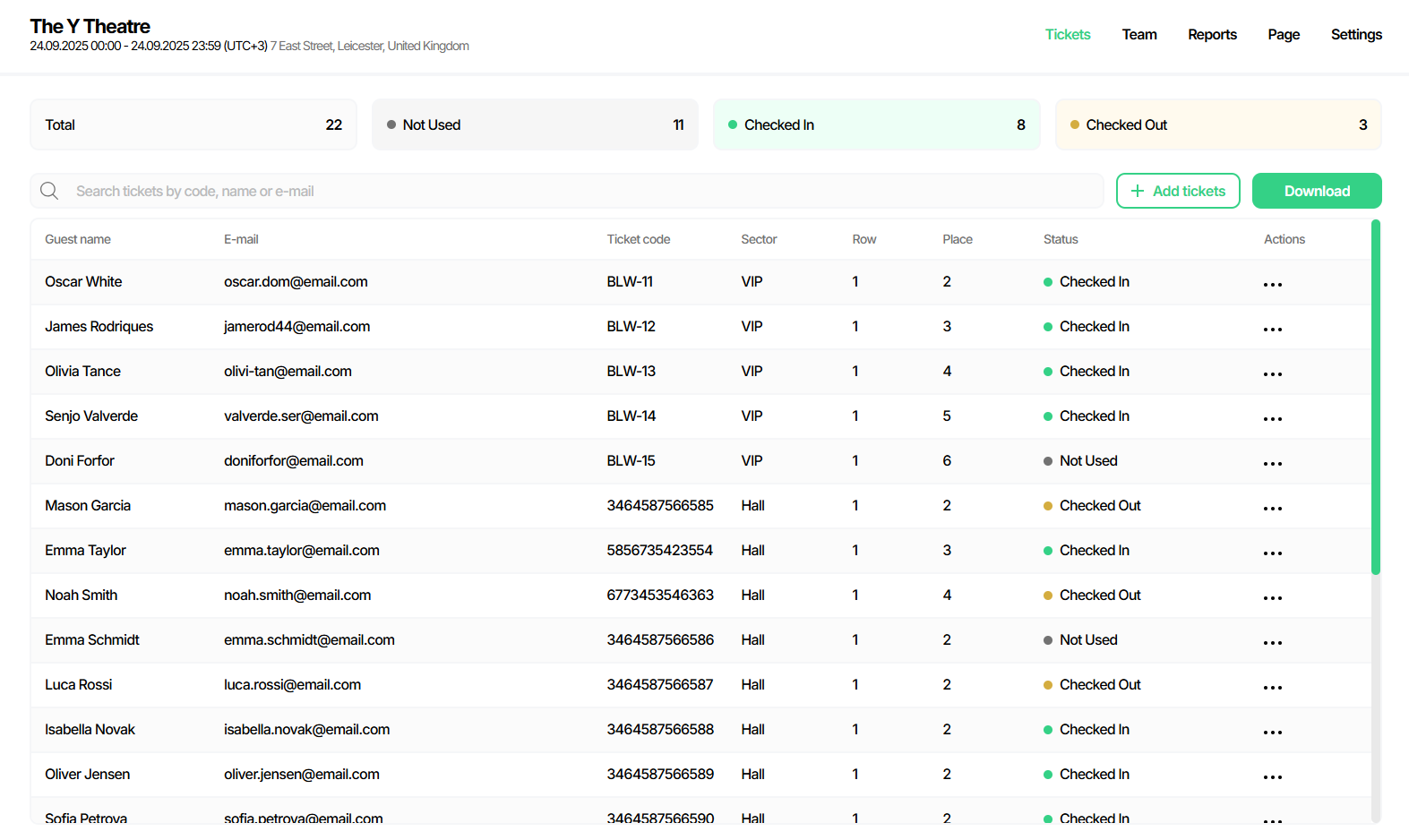
Task: Open actions menu for Doni Forfor
Action: (1272, 463)
